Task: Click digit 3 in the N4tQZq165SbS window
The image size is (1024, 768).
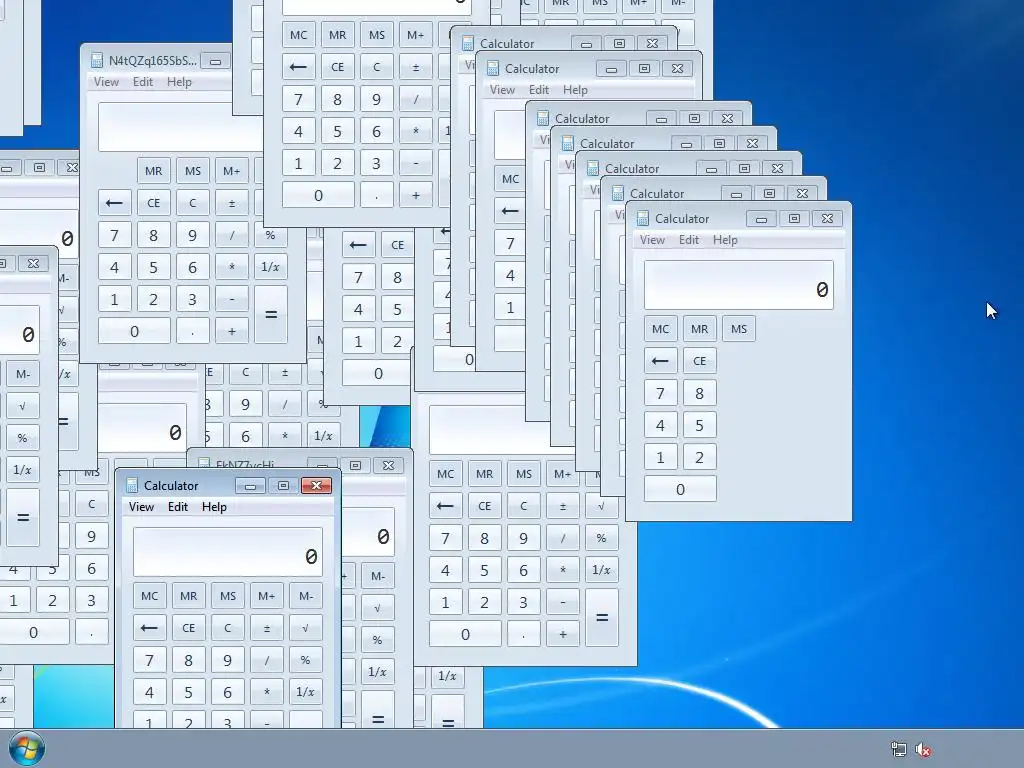Action: coord(193,299)
